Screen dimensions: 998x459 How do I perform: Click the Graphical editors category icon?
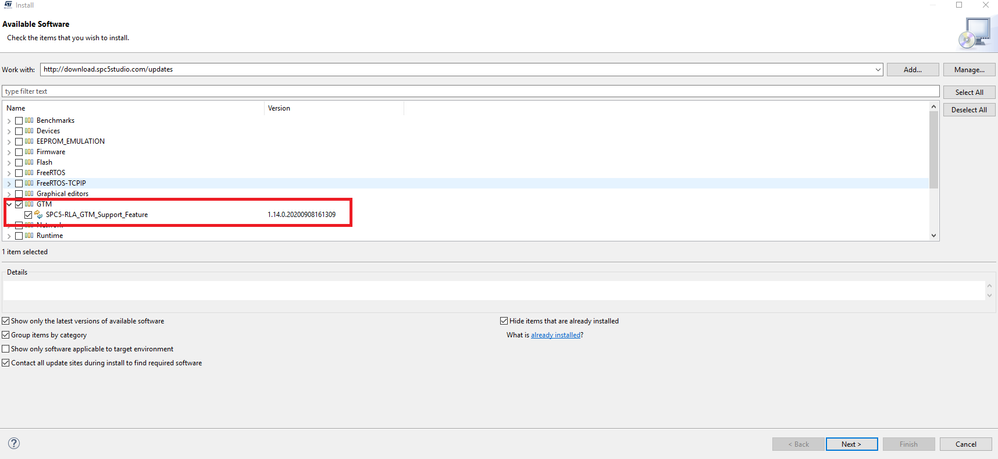(x=29, y=194)
